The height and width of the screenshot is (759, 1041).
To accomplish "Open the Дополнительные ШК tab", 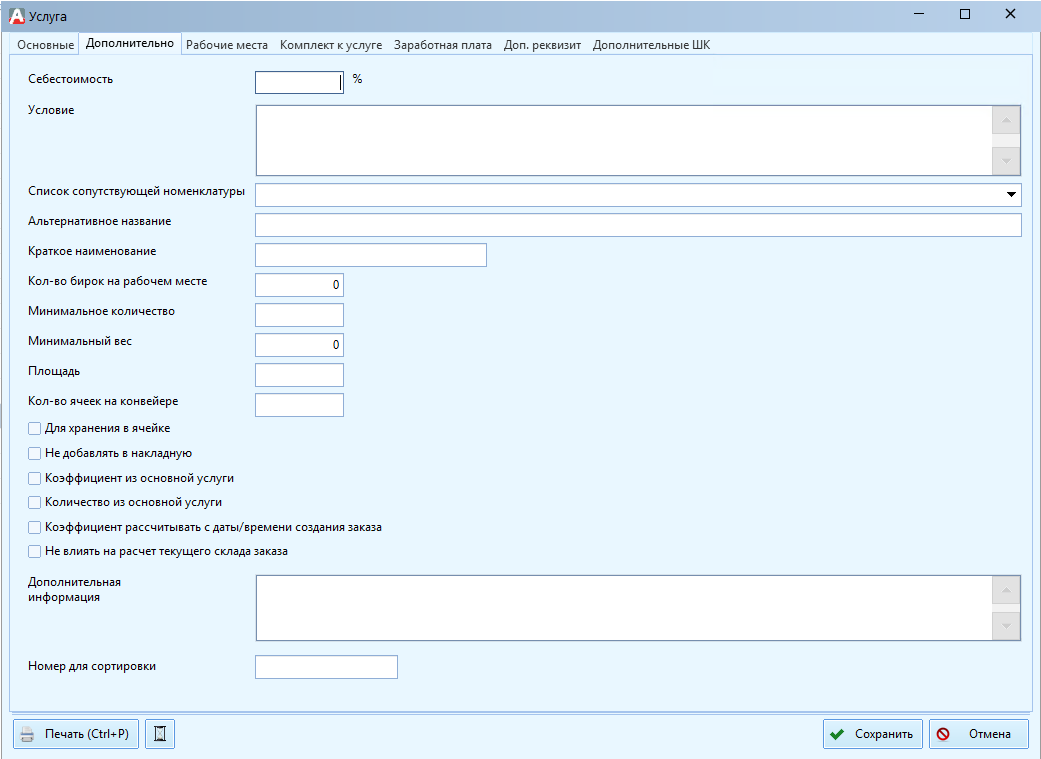I will coord(651,44).
